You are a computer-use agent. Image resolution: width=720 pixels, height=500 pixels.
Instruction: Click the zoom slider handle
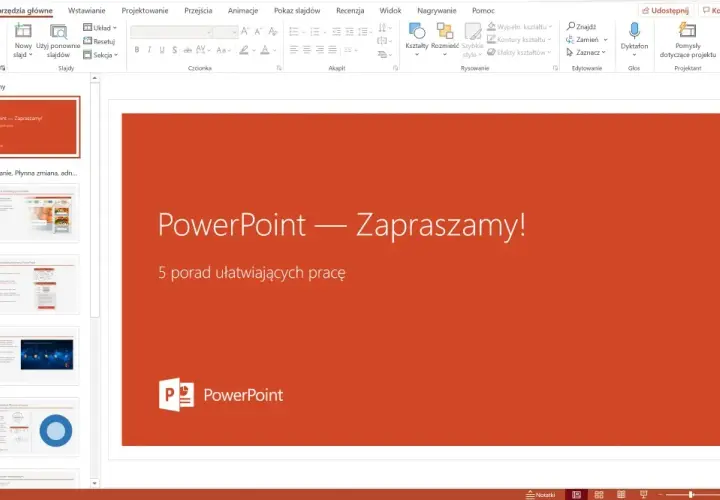[691, 494]
